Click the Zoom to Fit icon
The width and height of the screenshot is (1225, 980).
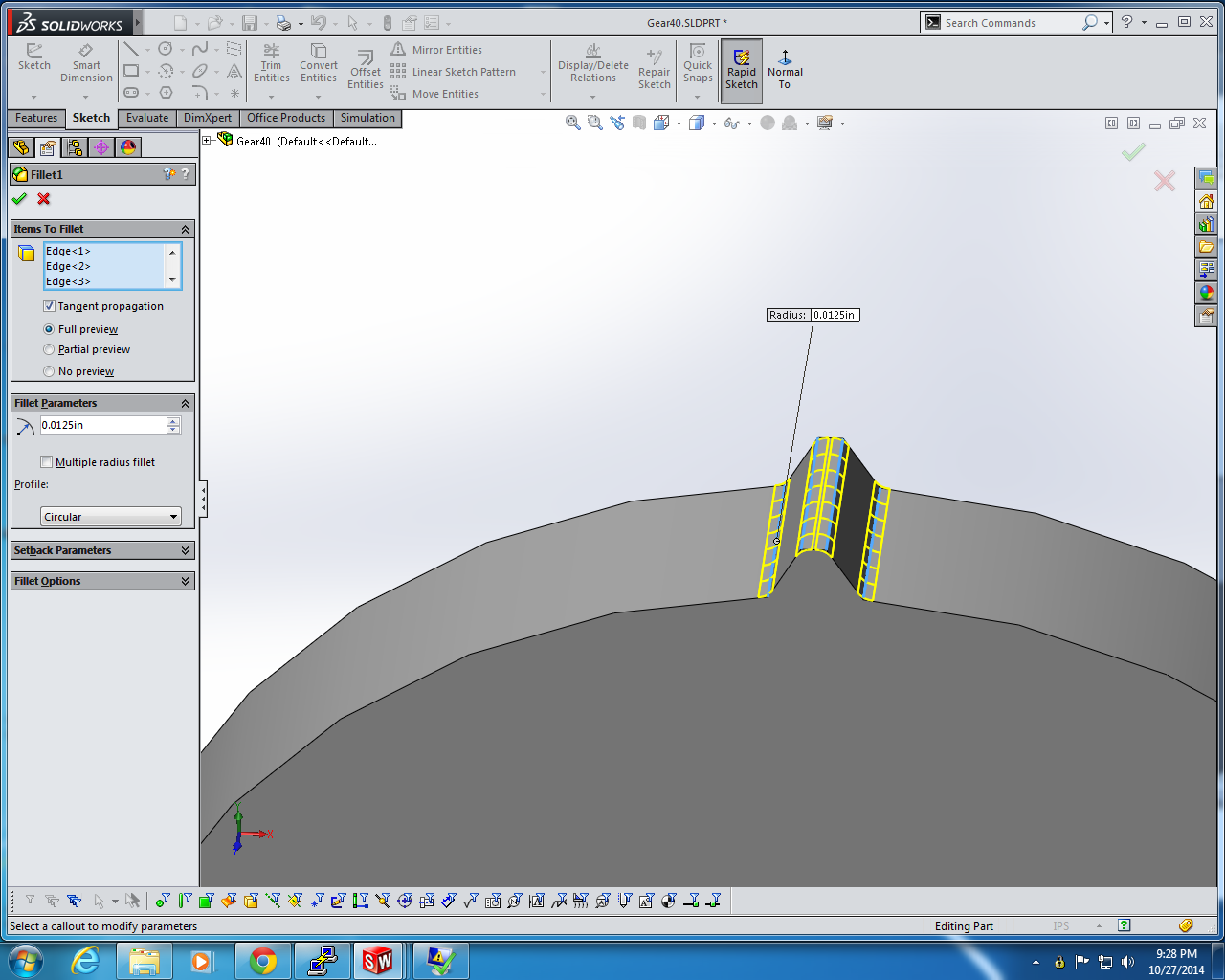click(572, 122)
